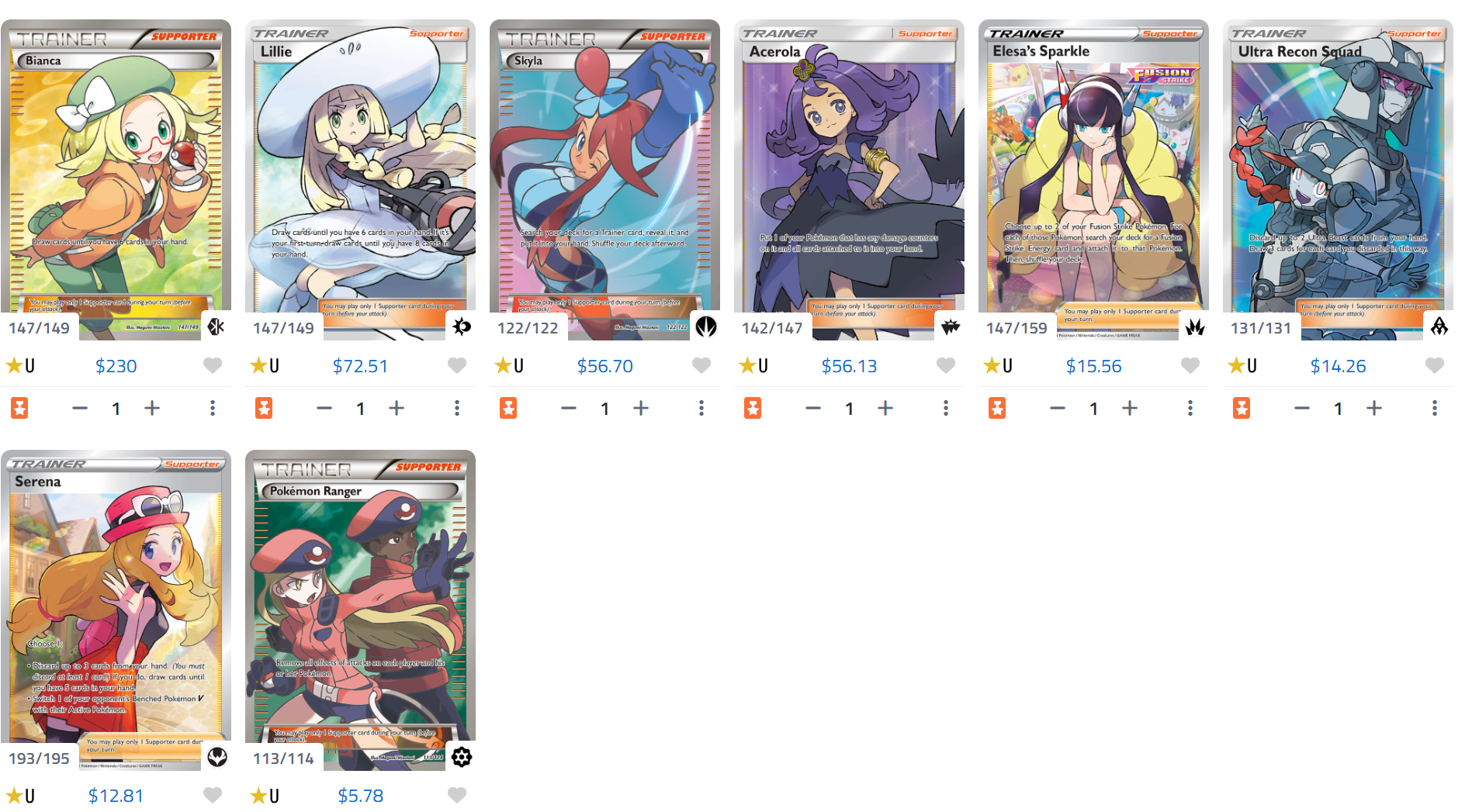
Task: Click set symbol on Pokémon Ranger card
Action: [x=461, y=757]
